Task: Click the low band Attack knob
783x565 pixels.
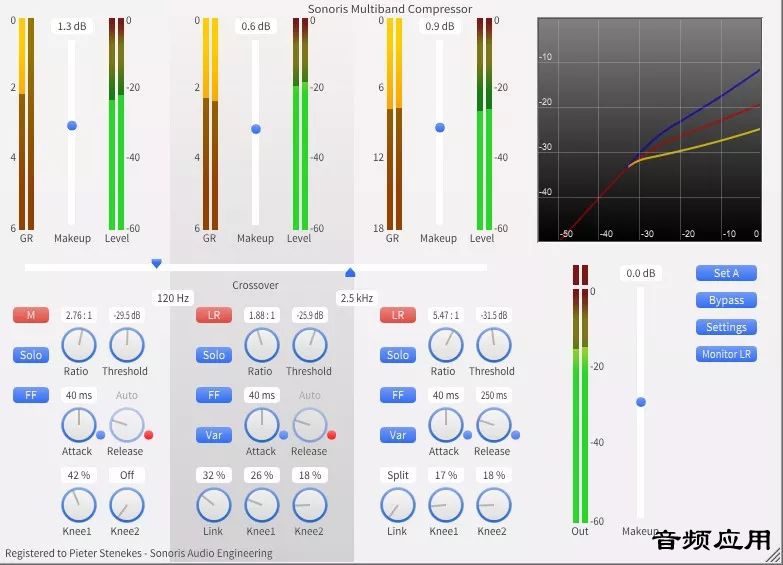Action: click(x=79, y=425)
